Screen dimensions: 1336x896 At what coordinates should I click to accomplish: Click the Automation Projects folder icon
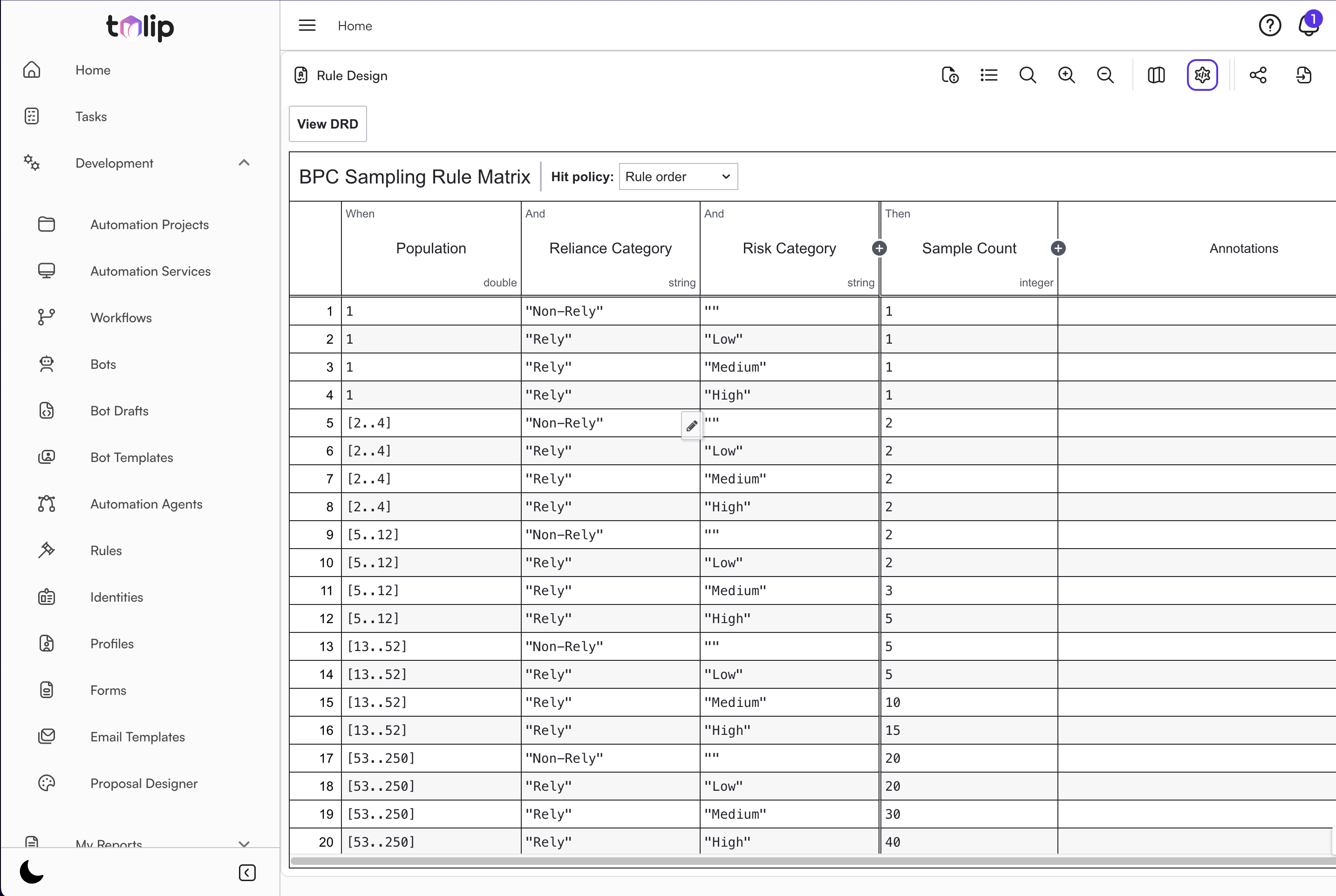[46, 224]
